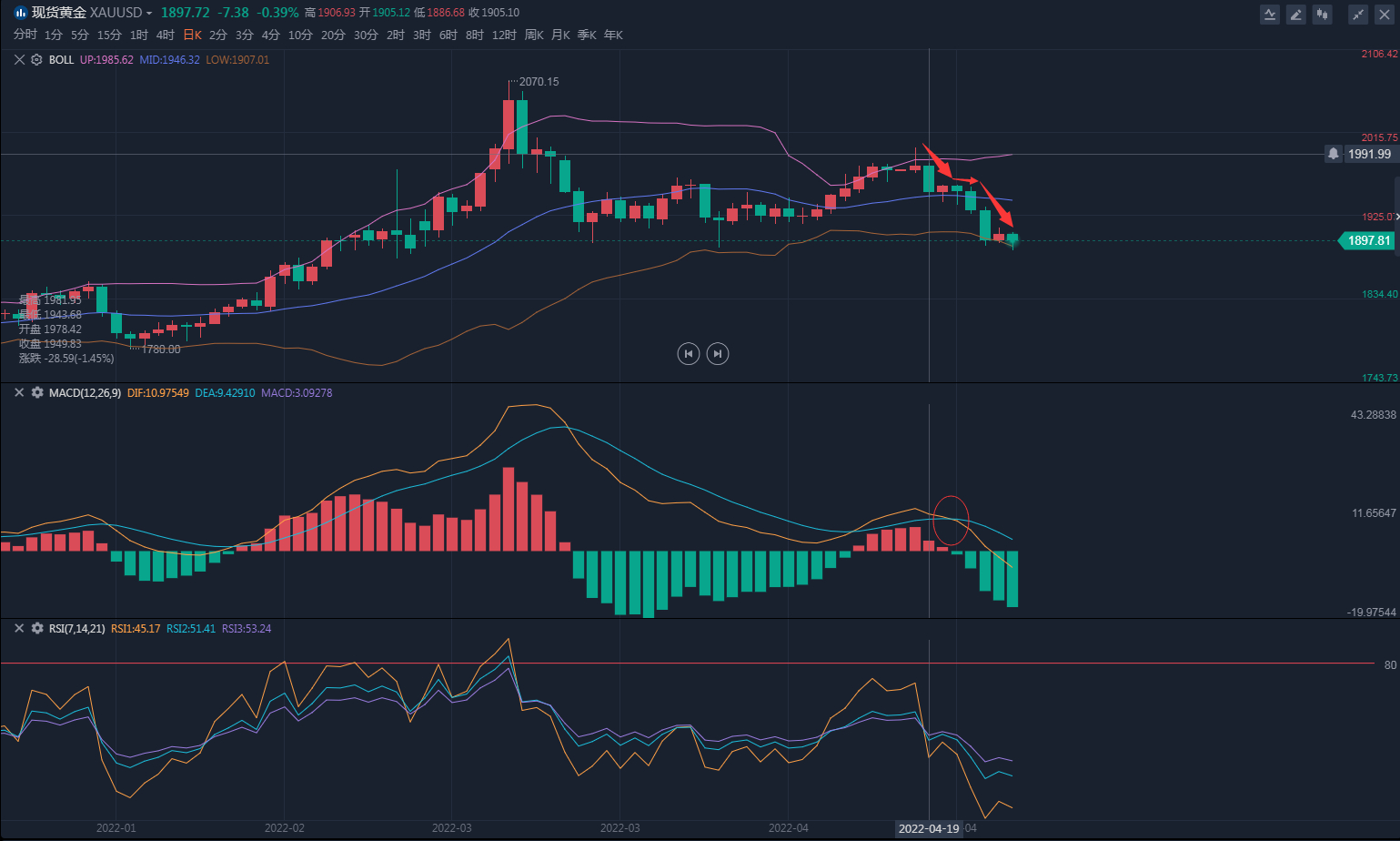Choose the 6时 timeframe
Viewport: 1400px width, 841px height.
point(448,35)
